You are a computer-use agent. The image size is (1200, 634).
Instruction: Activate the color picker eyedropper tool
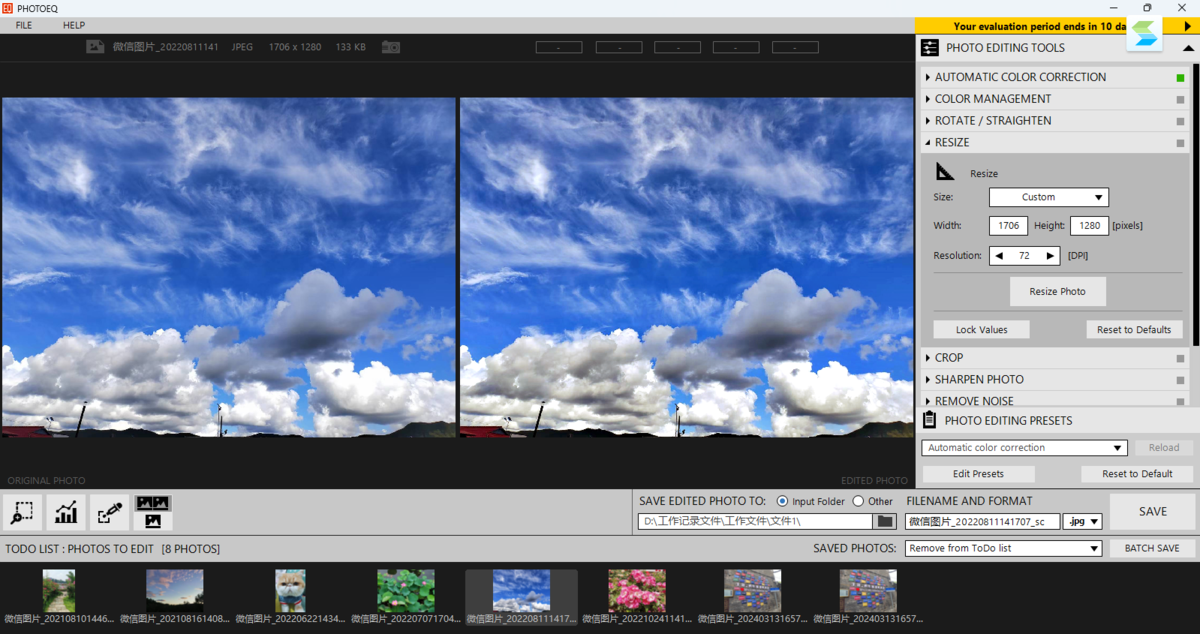click(x=109, y=513)
